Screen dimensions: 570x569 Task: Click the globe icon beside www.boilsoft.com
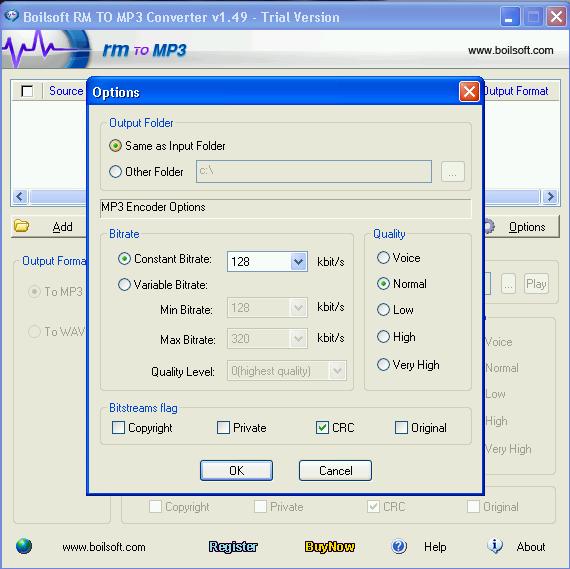[24, 546]
